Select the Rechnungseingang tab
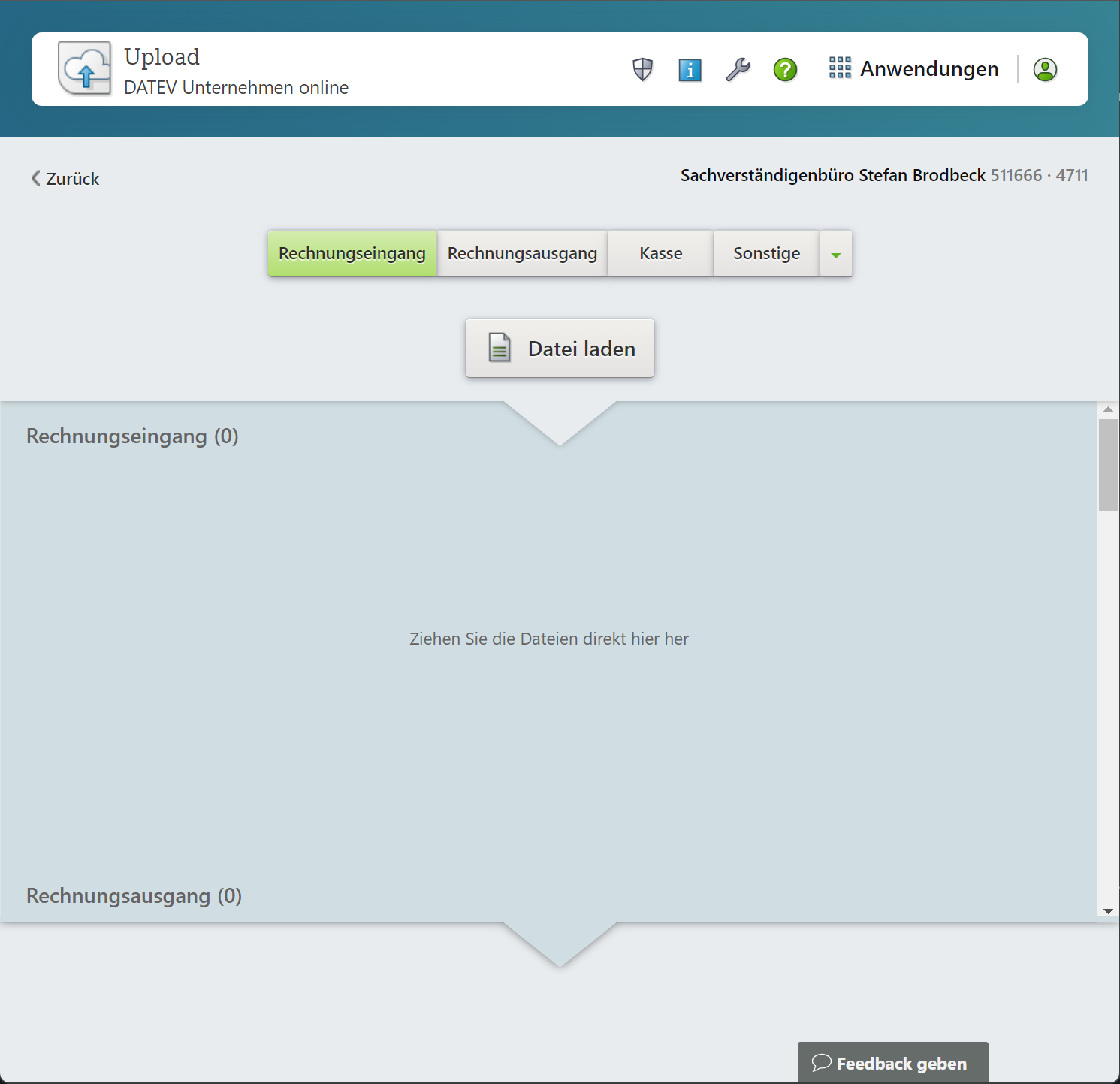This screenshot has height=1084, width=1120. click(352, 253)
